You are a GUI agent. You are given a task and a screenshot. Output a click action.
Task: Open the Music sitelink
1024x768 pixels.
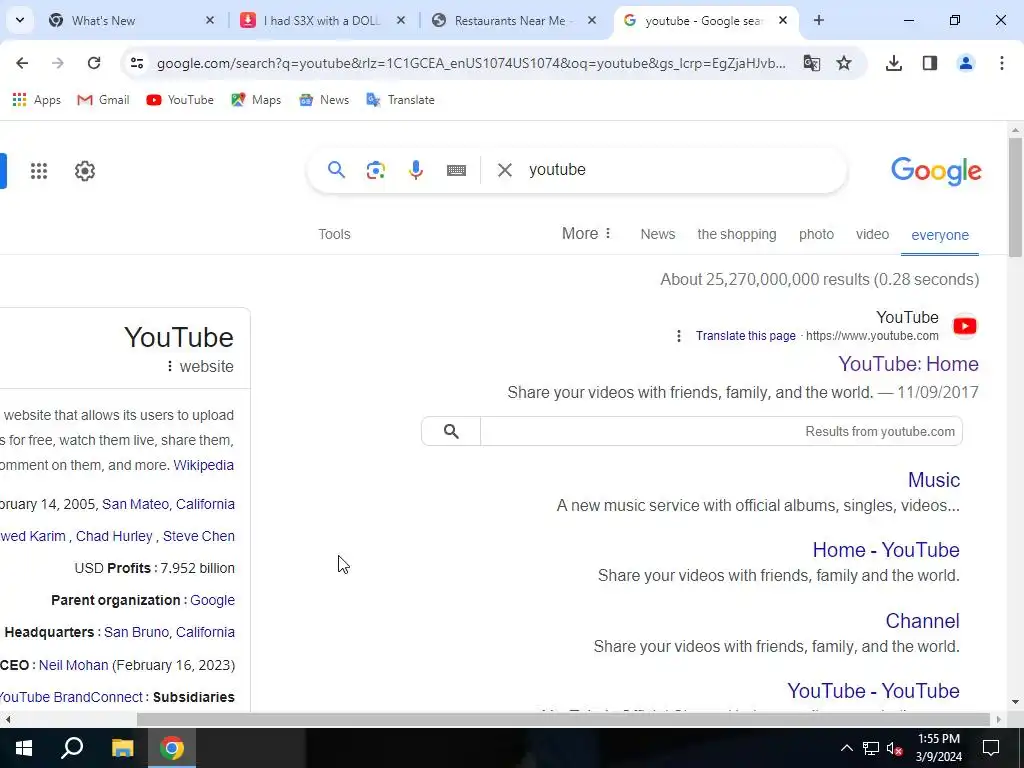pos(933,480)
